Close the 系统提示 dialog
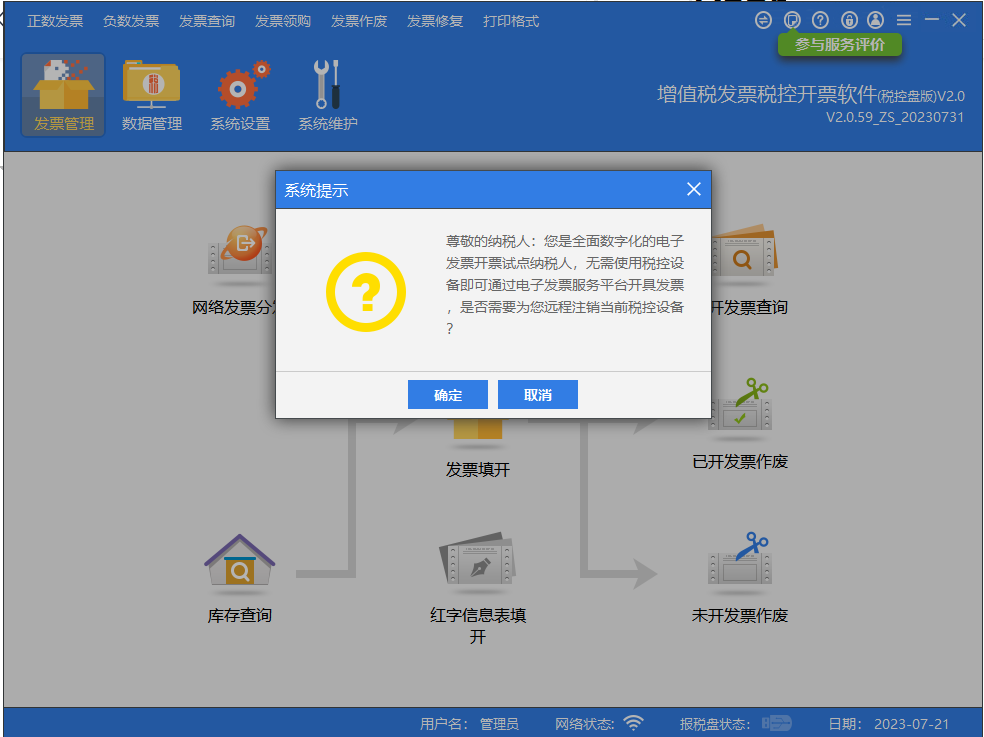 pyautogui.click(x=693, y=189)
